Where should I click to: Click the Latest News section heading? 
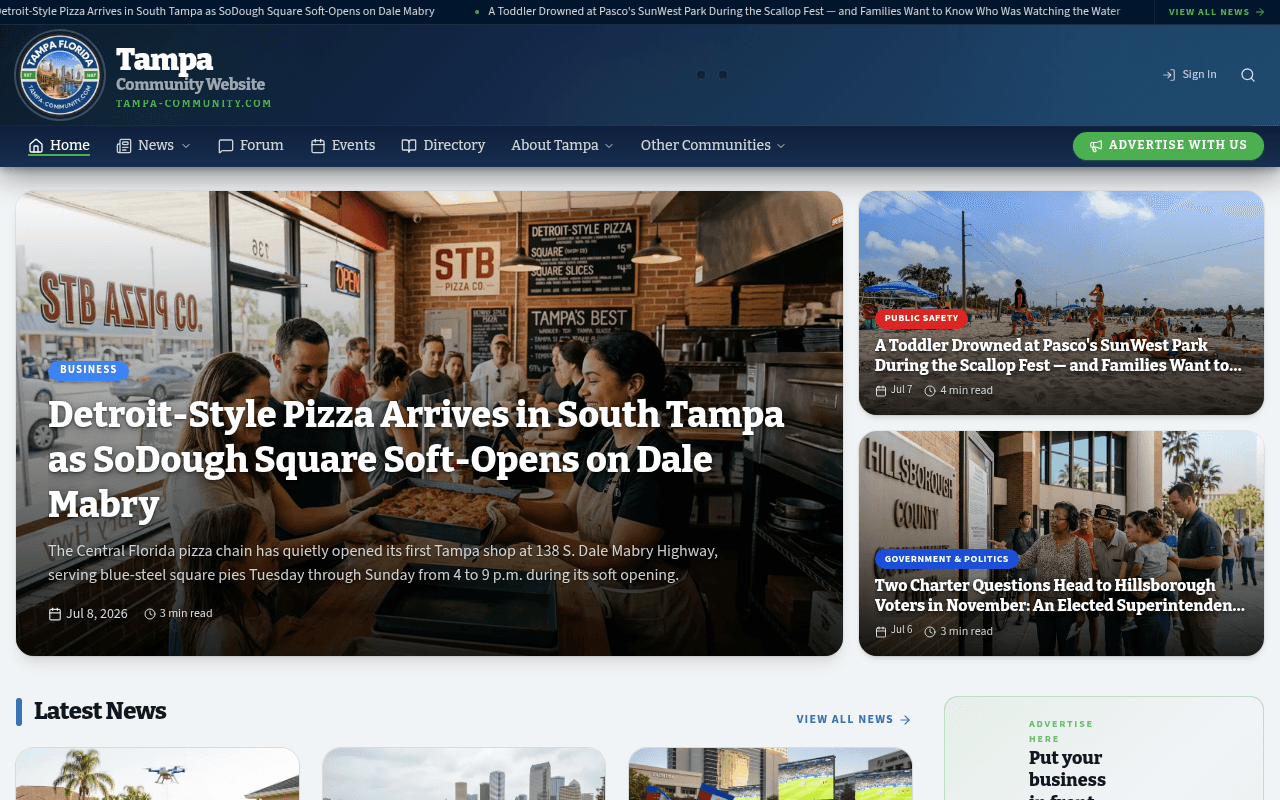(100, 711)
